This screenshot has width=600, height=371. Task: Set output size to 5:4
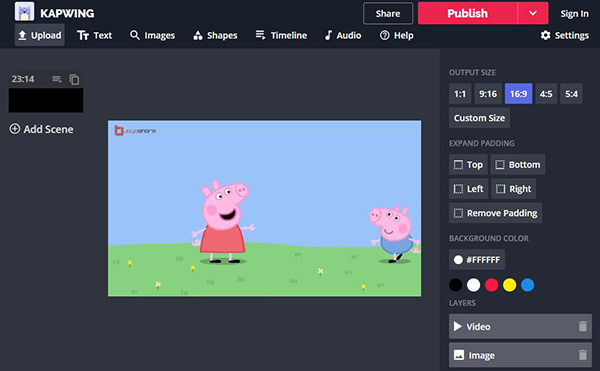point(571,94)
